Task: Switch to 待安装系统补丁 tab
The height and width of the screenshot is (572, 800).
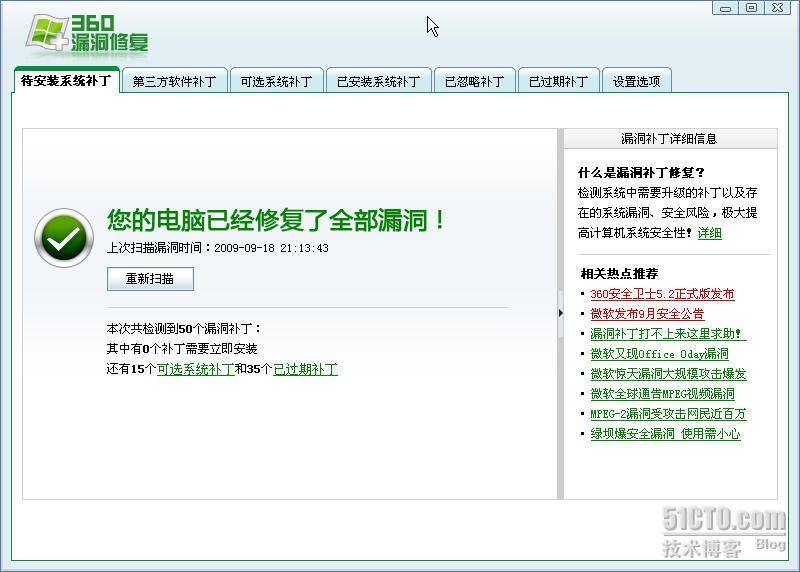Action: 66,81
